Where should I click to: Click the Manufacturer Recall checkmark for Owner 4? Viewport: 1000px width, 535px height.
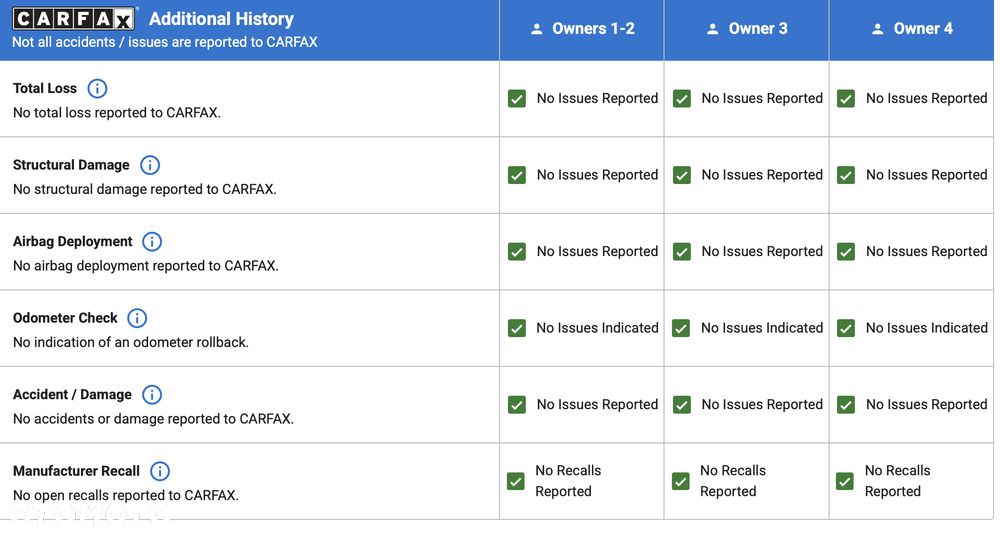pos(845,481)
